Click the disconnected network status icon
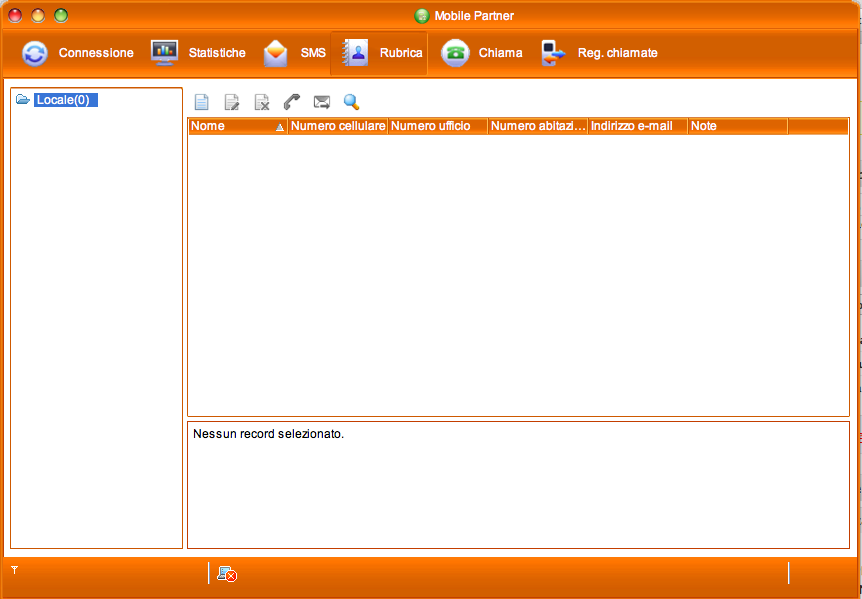The height and width of the screenshot is (599, 862). [227, 573]
